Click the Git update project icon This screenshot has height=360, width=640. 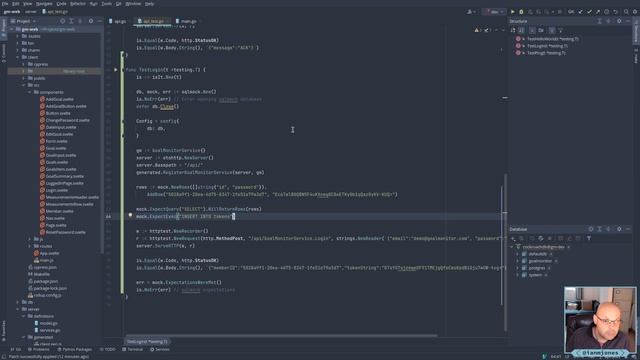tap(580, 12)
